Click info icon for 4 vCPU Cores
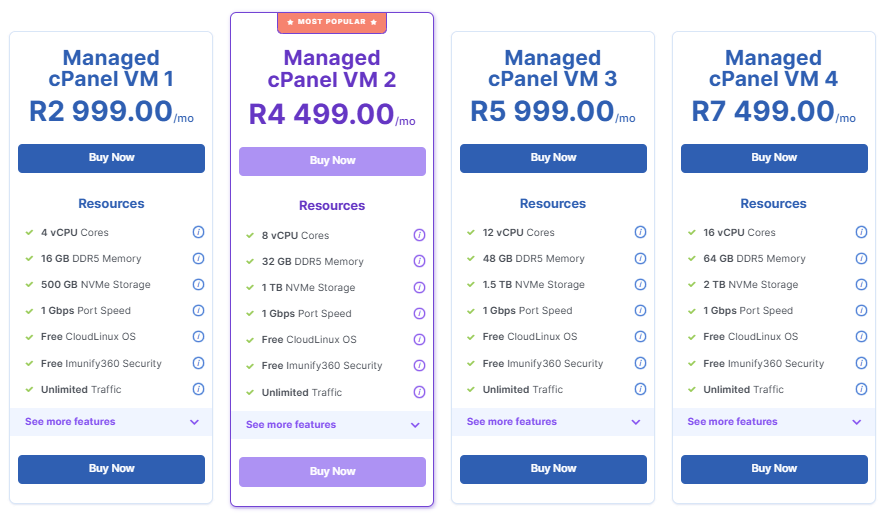886x515 pixels. pyautogui.click(x=198, y=232)
